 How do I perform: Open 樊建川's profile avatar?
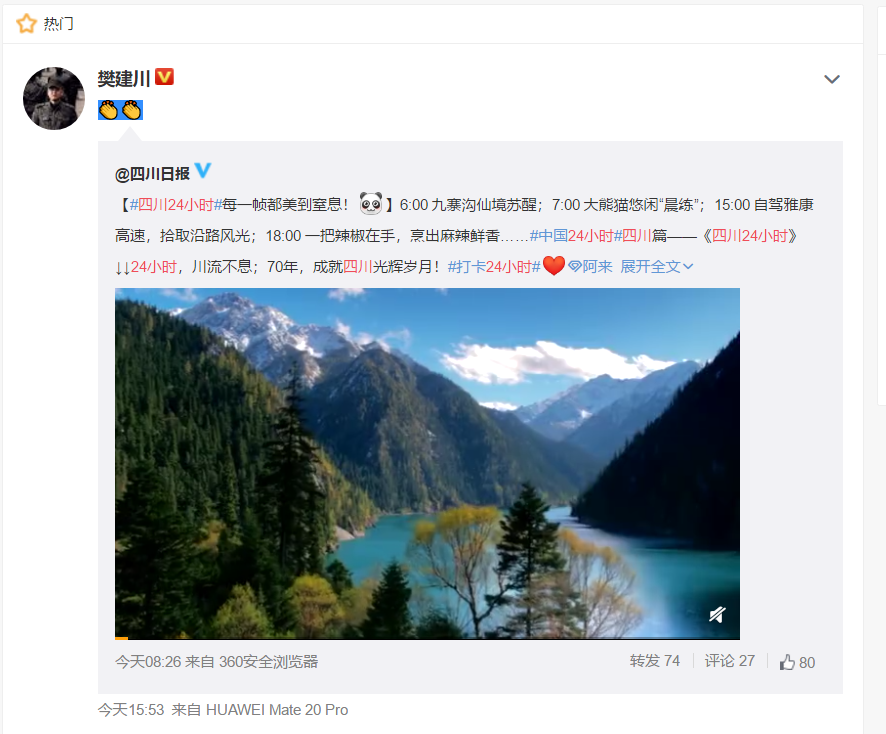(x=54, y=98)
